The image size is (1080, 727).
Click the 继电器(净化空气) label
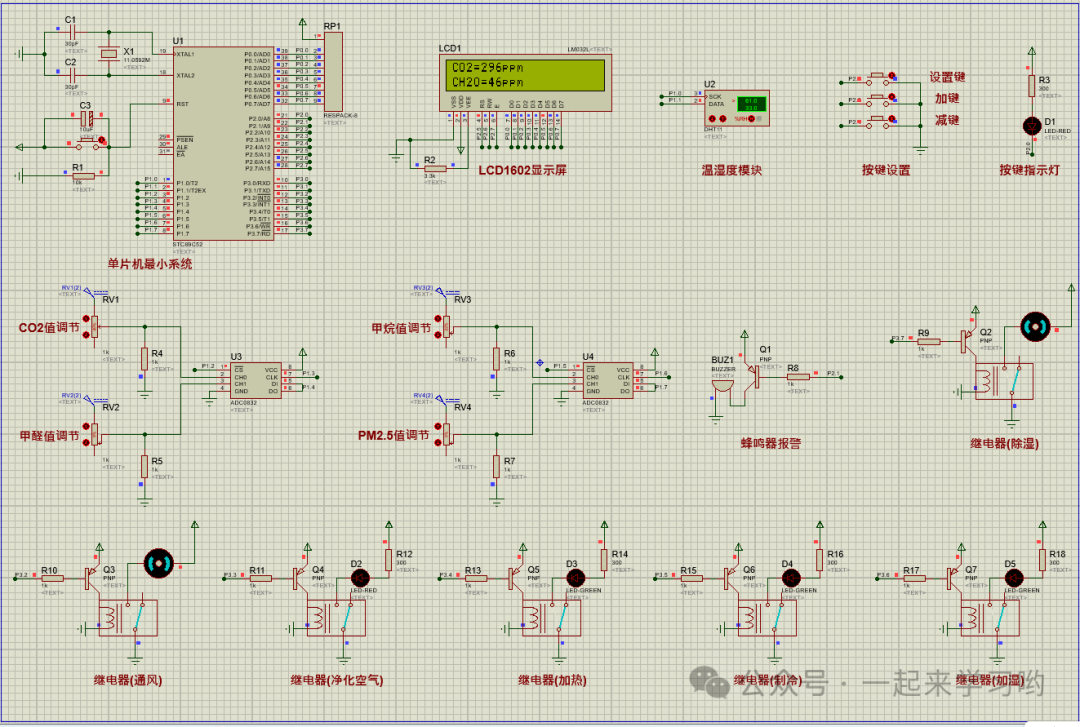click(x=337, y=680)
